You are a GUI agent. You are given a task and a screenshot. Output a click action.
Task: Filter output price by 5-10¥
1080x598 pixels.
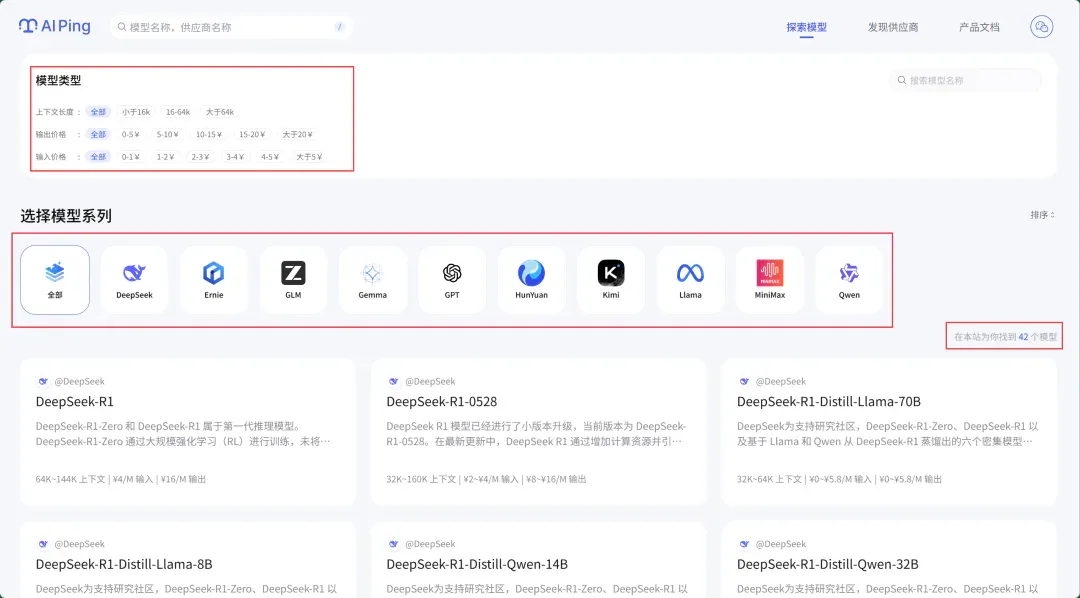167,134
